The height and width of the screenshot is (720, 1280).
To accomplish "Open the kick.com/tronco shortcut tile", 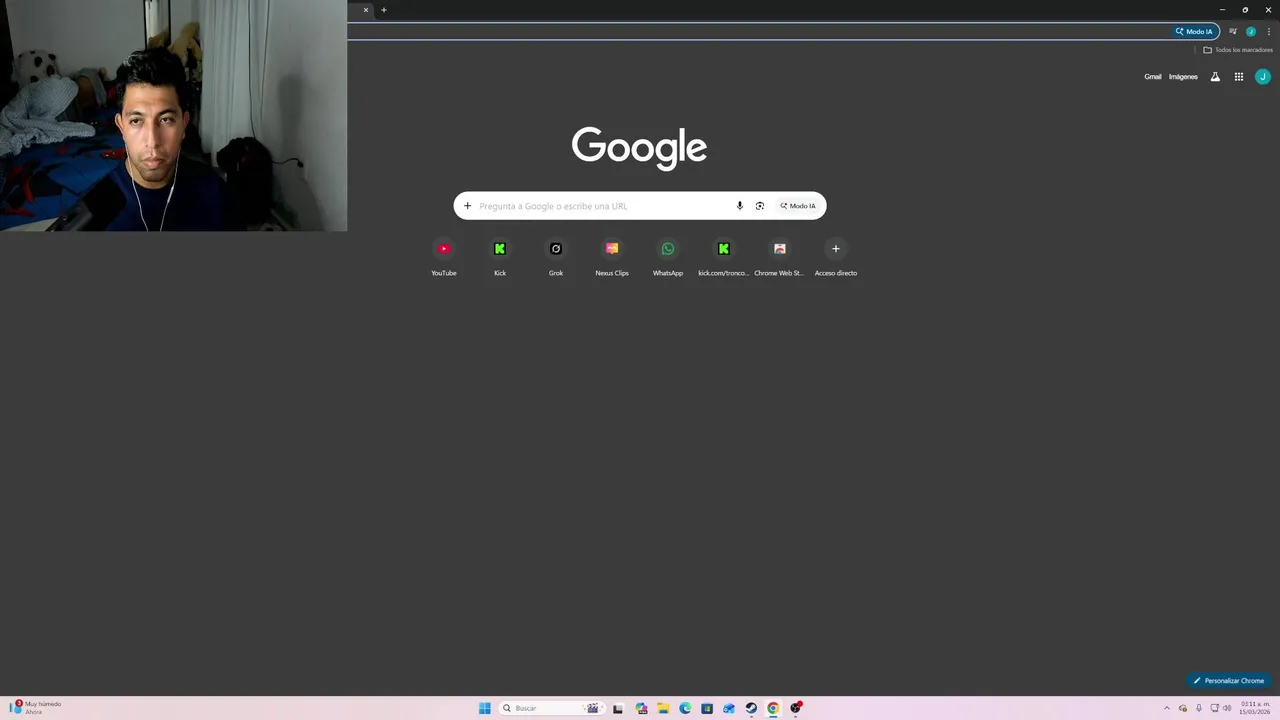I will [x=724, y=257].
